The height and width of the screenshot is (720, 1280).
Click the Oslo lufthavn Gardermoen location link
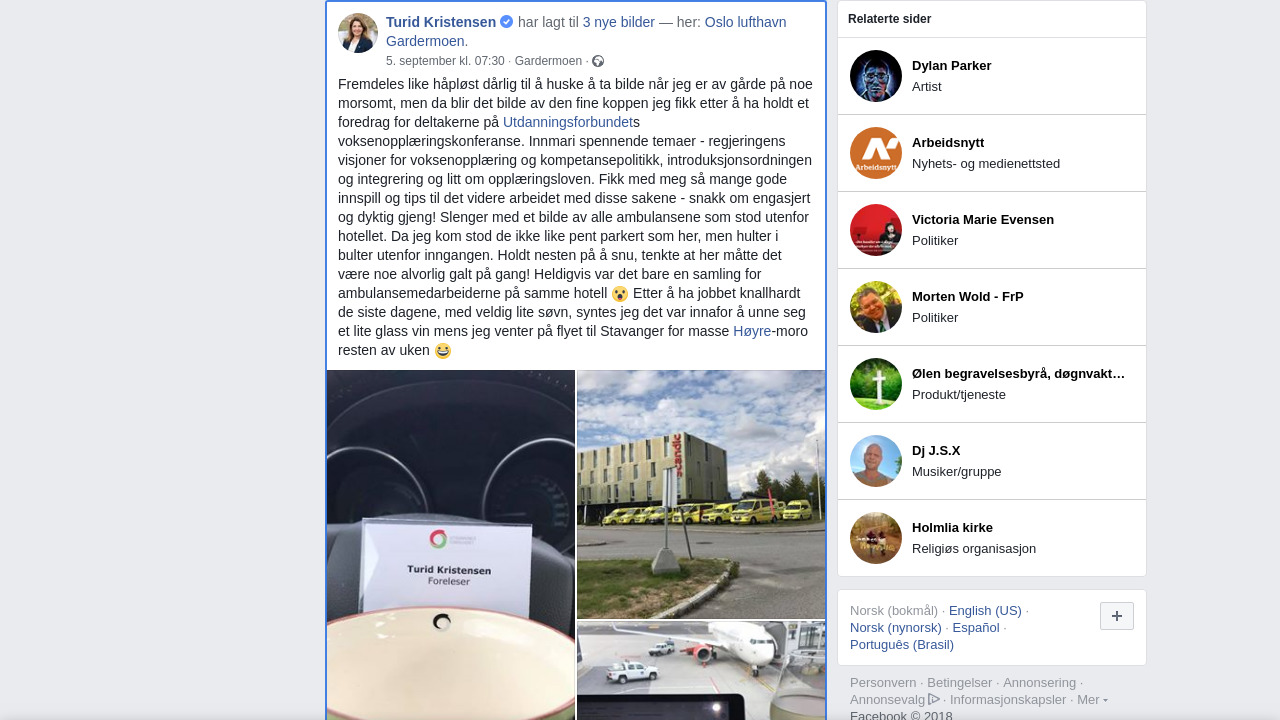tap(586, 32)
